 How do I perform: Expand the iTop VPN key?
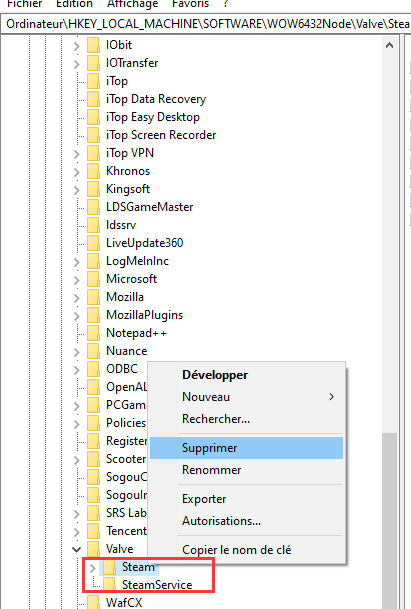pyautogui.click(x=77, y=154)
